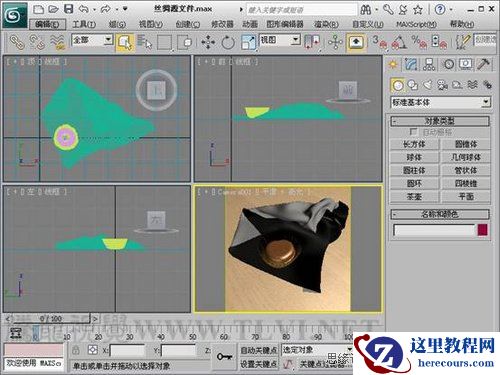Click the Teapot primitive button
The image size is (500, 375).
(414, 197)
